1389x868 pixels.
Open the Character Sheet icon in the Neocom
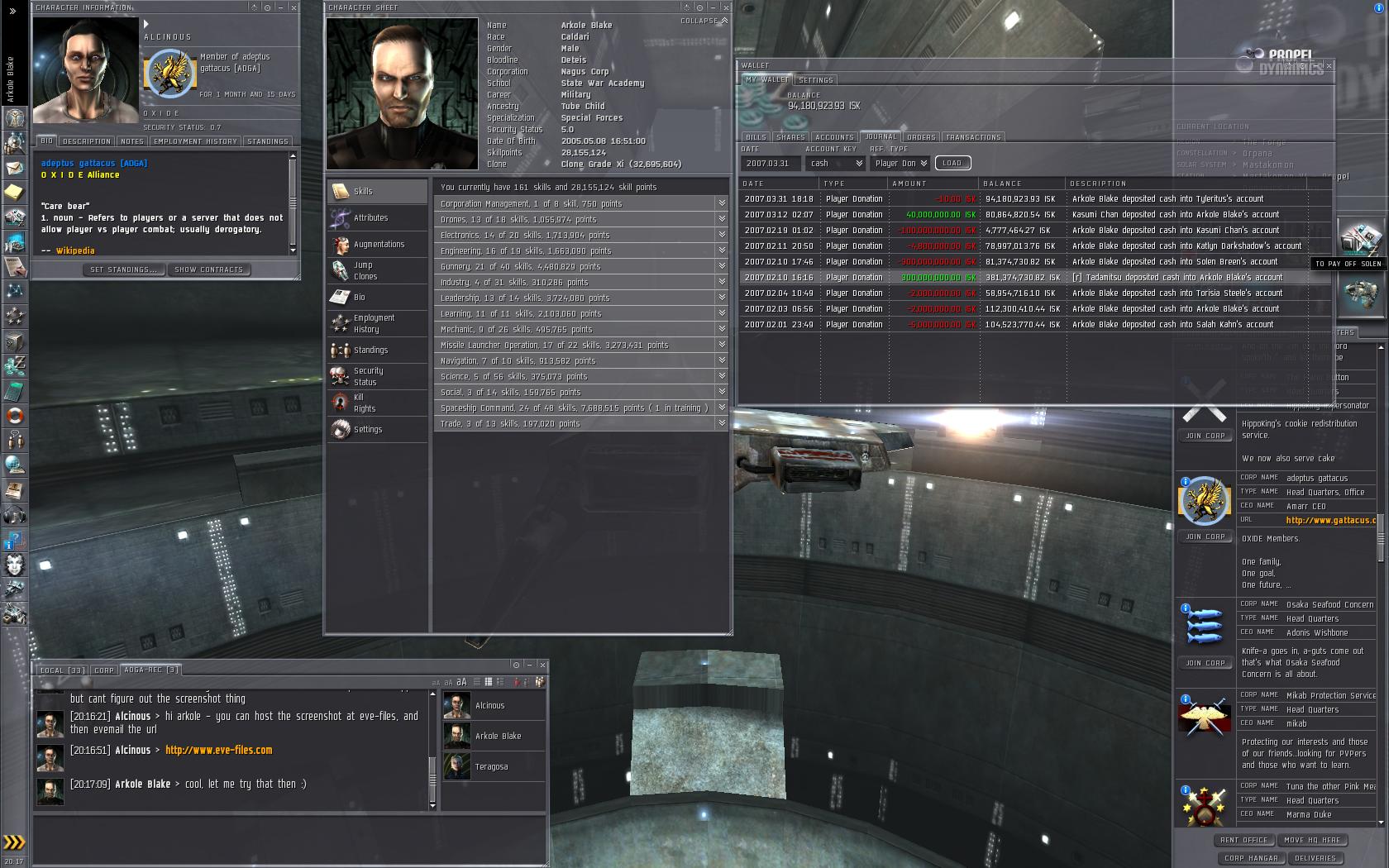coord(15,117)
